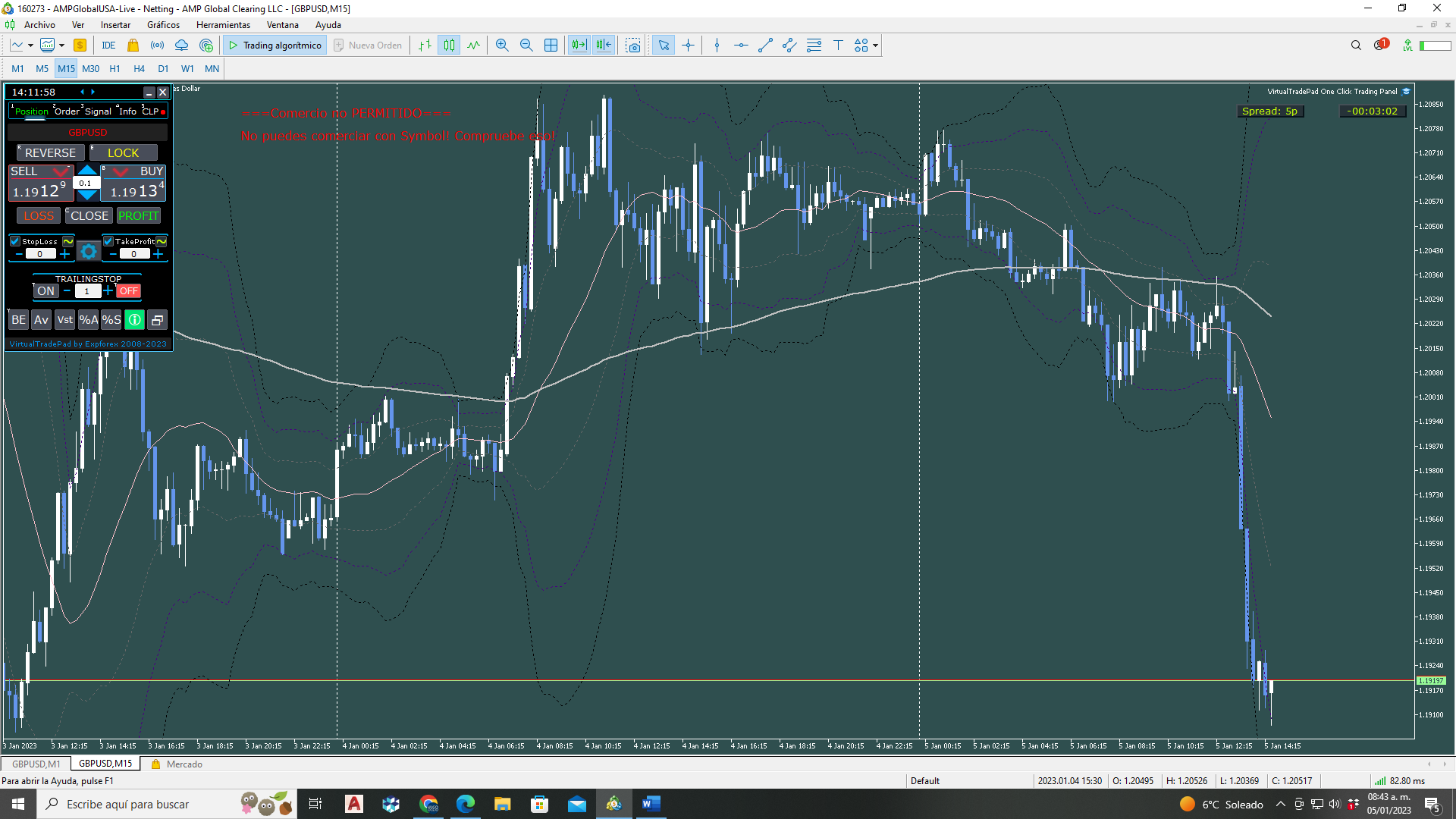The width and height of the screenshot is (1456, 819).
Task: Click the Zoom In magnifier icon
Action: coord(502,45)
